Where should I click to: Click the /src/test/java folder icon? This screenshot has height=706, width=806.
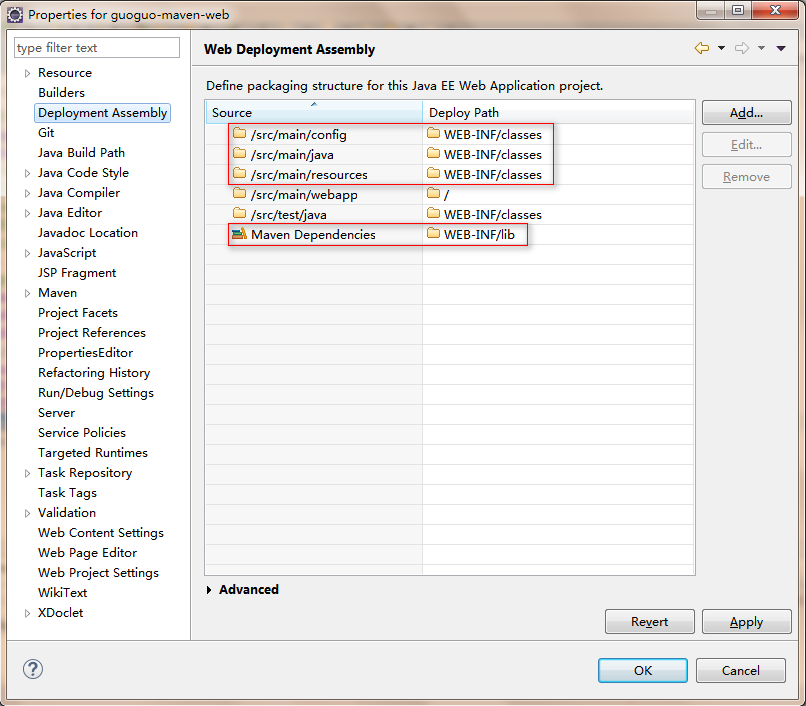coord(239,213)
